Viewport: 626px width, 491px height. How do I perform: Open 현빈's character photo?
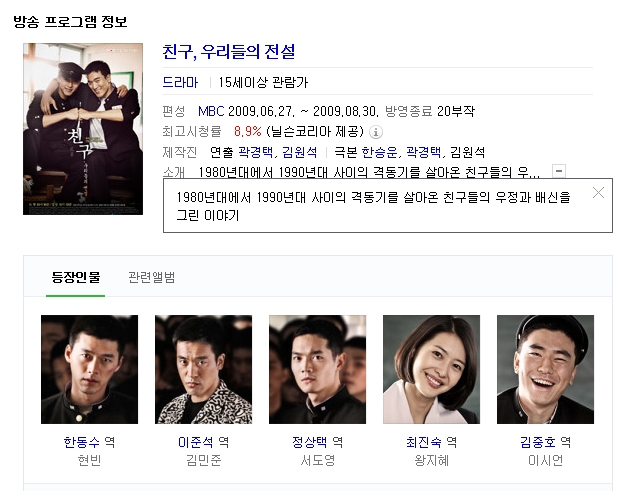click(x=89, y=369)
